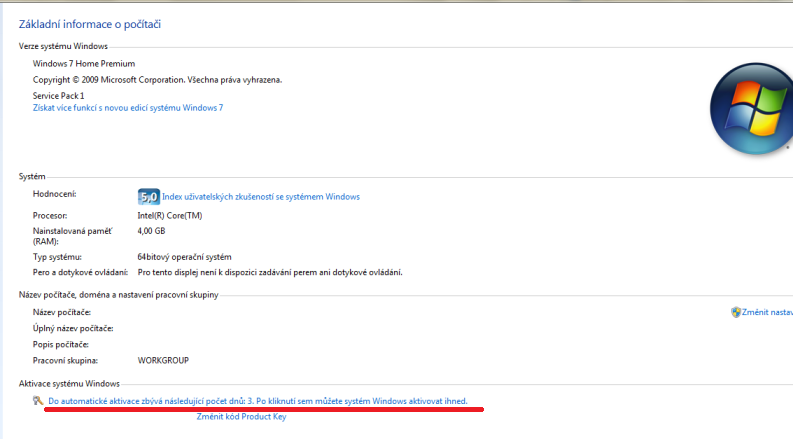
Task: Click the WORKGROUP workgroup value
Action: point(163,360)
